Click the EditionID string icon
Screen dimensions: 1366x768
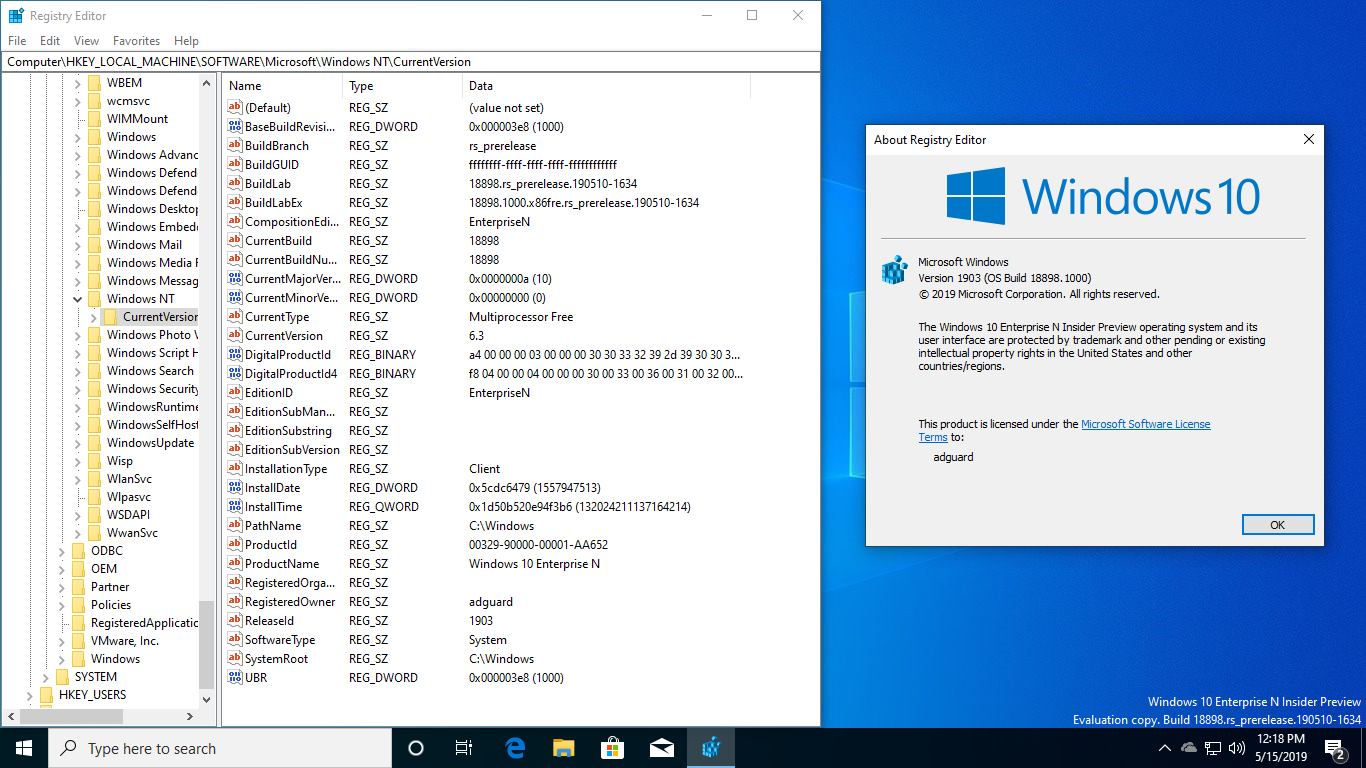(x=235, y=393)
